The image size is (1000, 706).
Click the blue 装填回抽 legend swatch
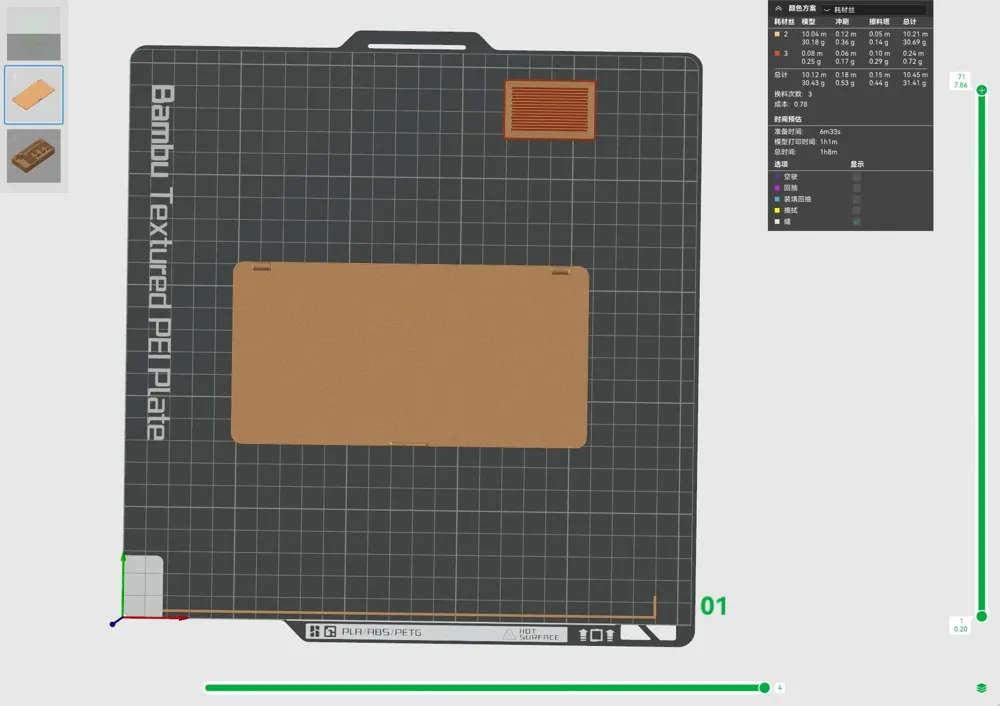coord(777,198)
